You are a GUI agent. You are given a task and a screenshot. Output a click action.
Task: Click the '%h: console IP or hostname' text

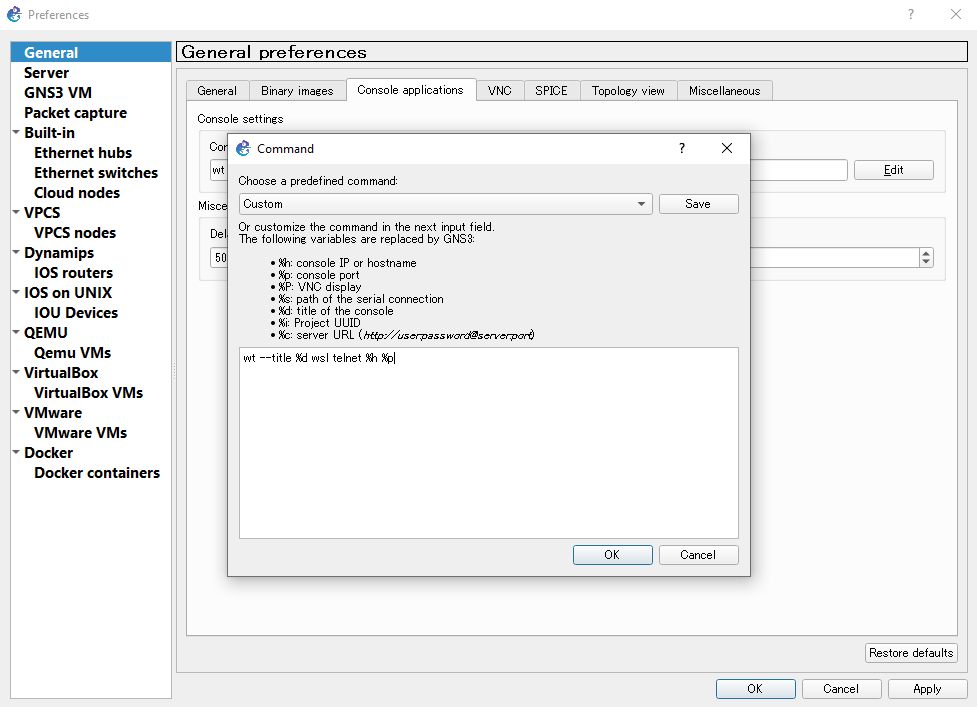tap(347, 263)
